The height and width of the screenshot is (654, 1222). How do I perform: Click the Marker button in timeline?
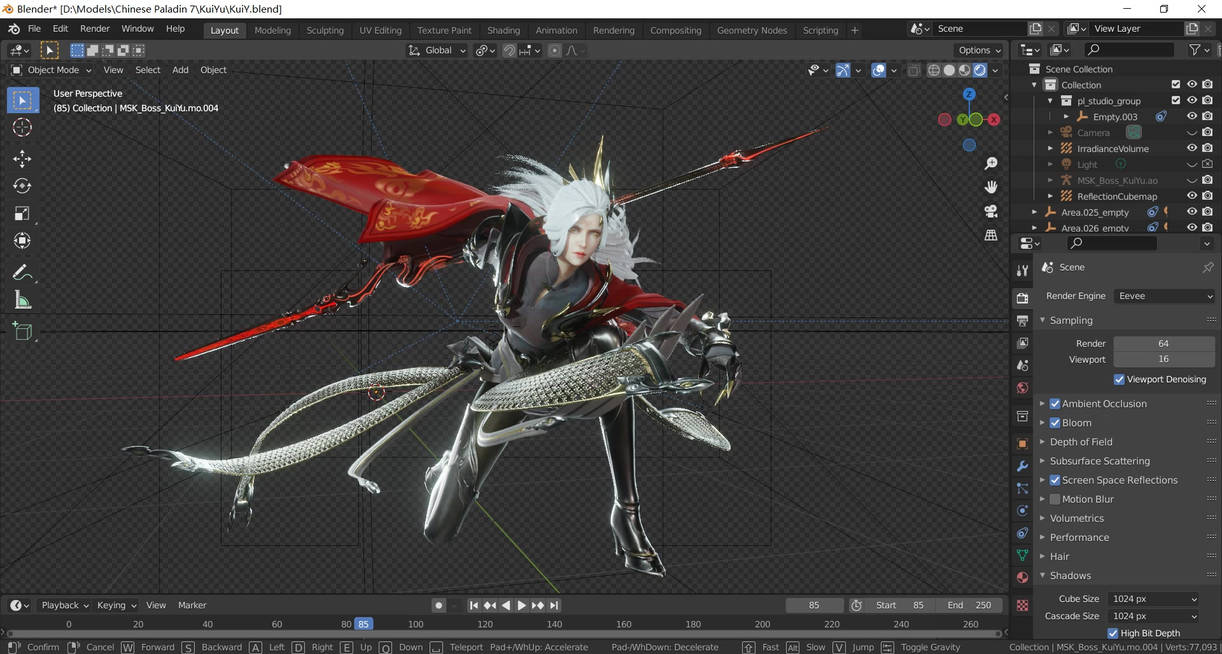coord(192,605)
